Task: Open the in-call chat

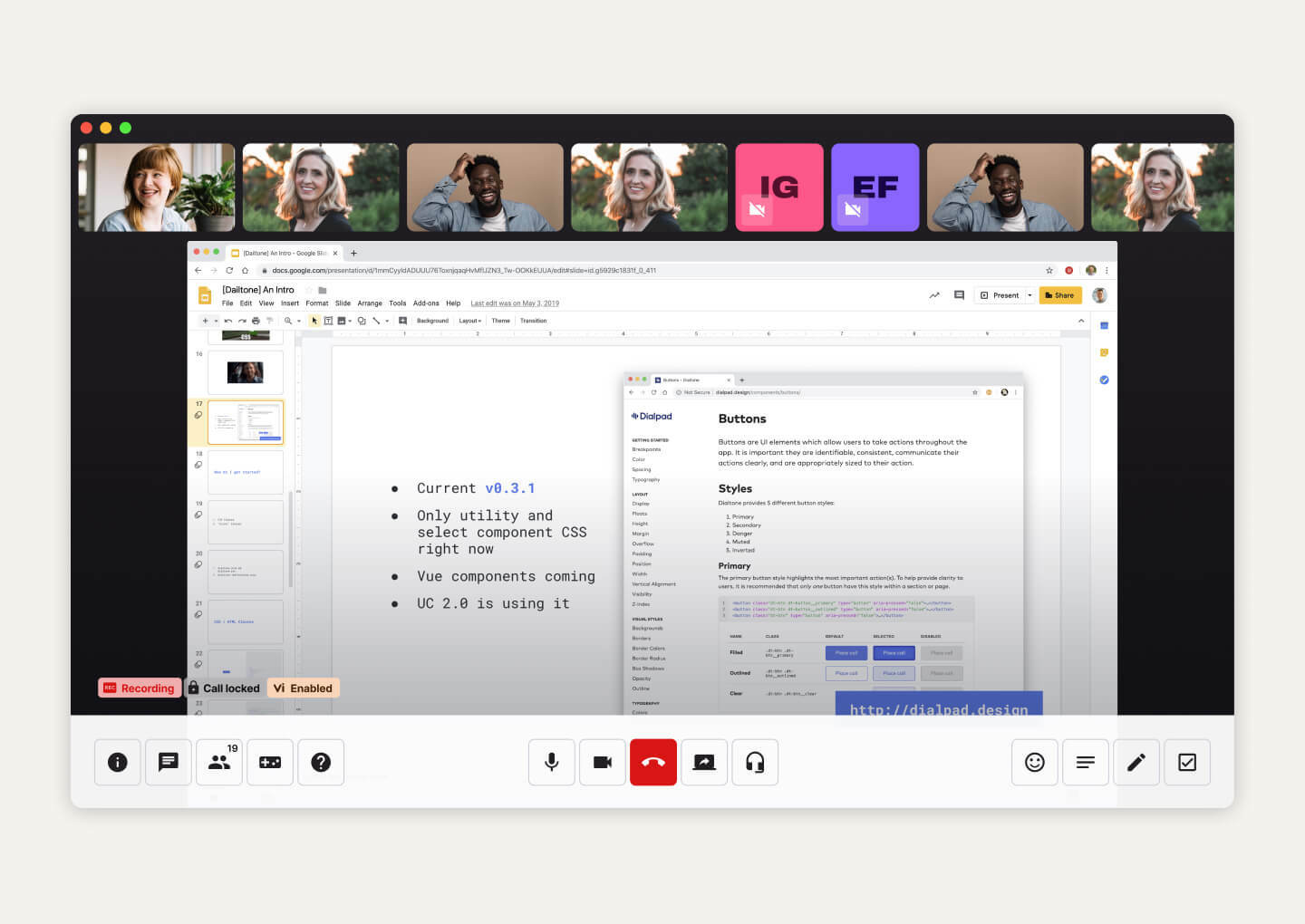Action: click(x=168, y=762)
